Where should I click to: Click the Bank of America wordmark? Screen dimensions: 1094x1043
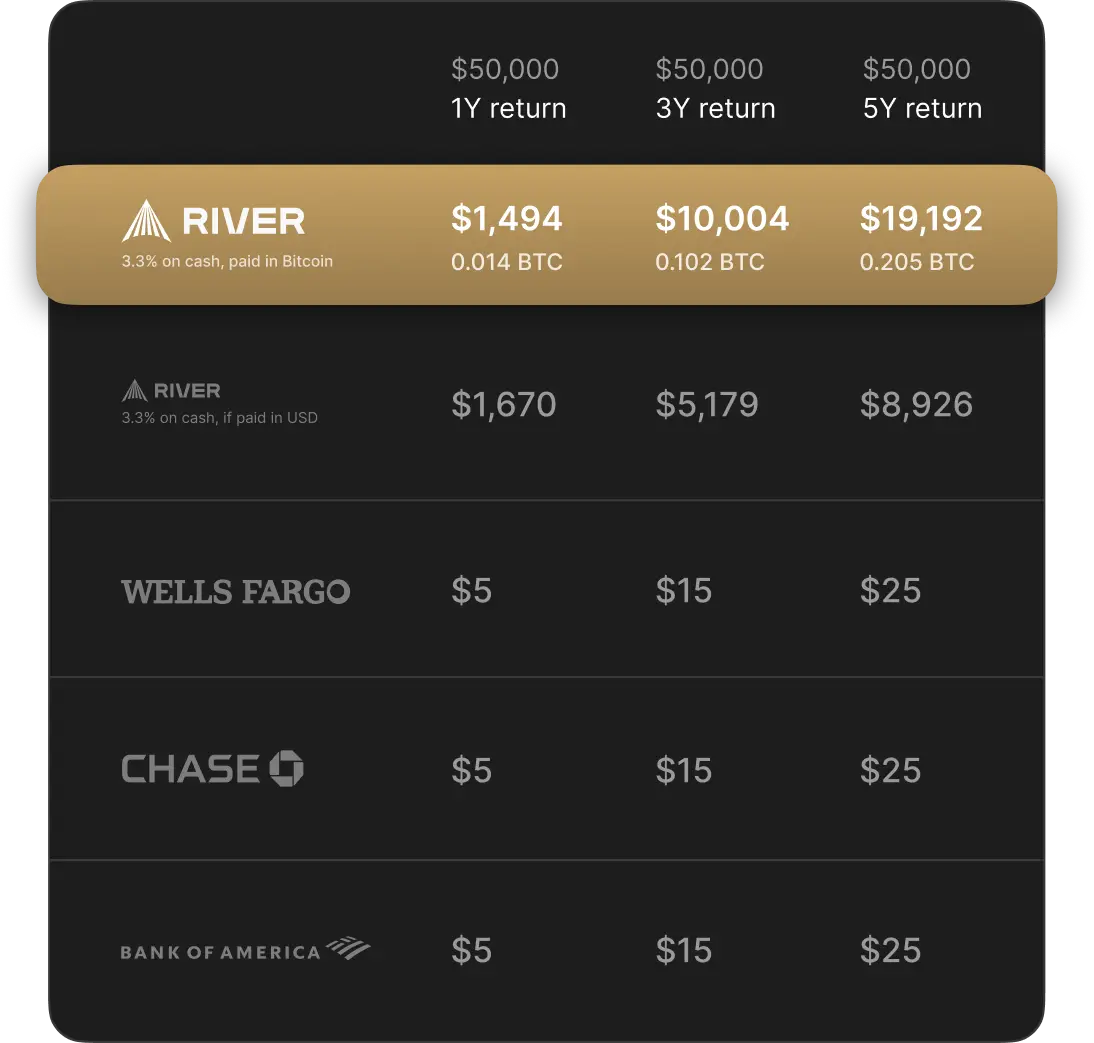[220, 952]
